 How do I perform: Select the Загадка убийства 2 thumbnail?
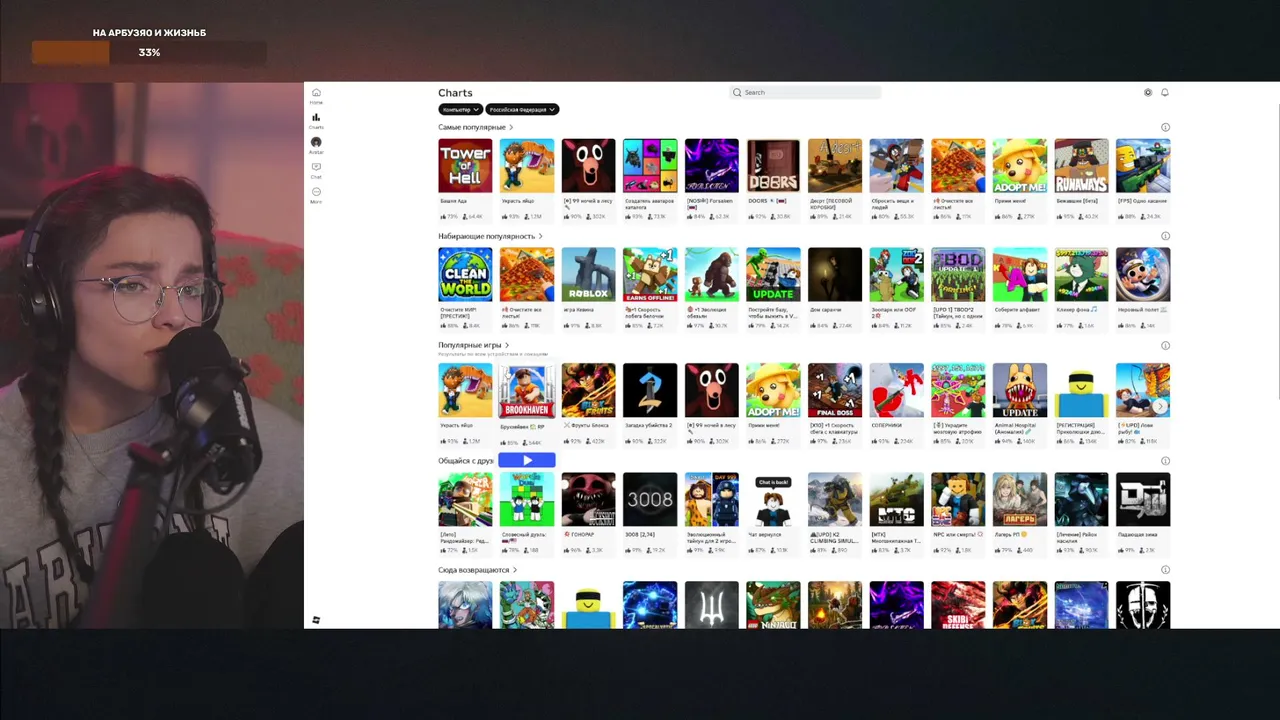tap(650, 390)
